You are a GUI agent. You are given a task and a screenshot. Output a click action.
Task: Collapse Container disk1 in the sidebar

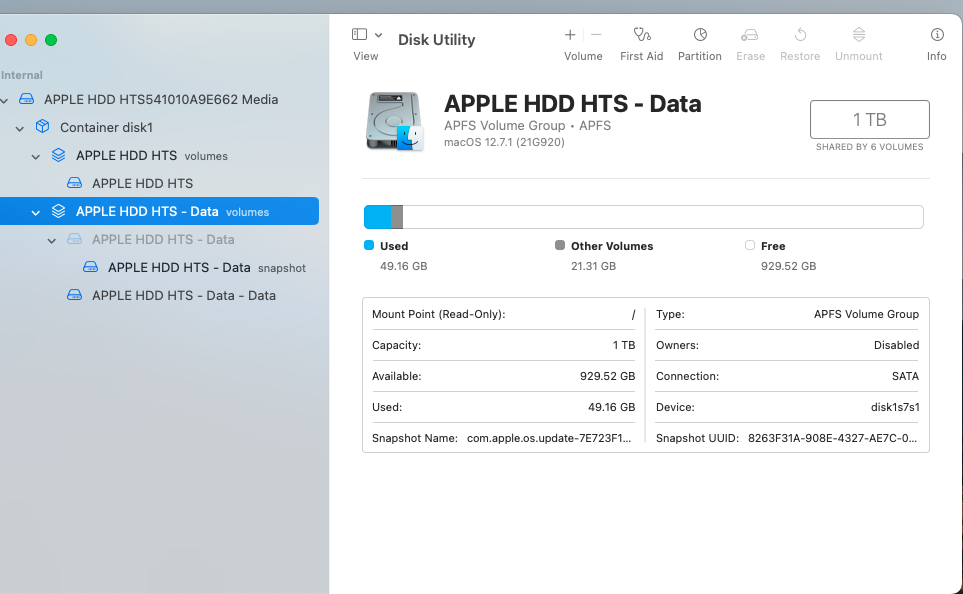pyautogui.click(x=20, y=128)
